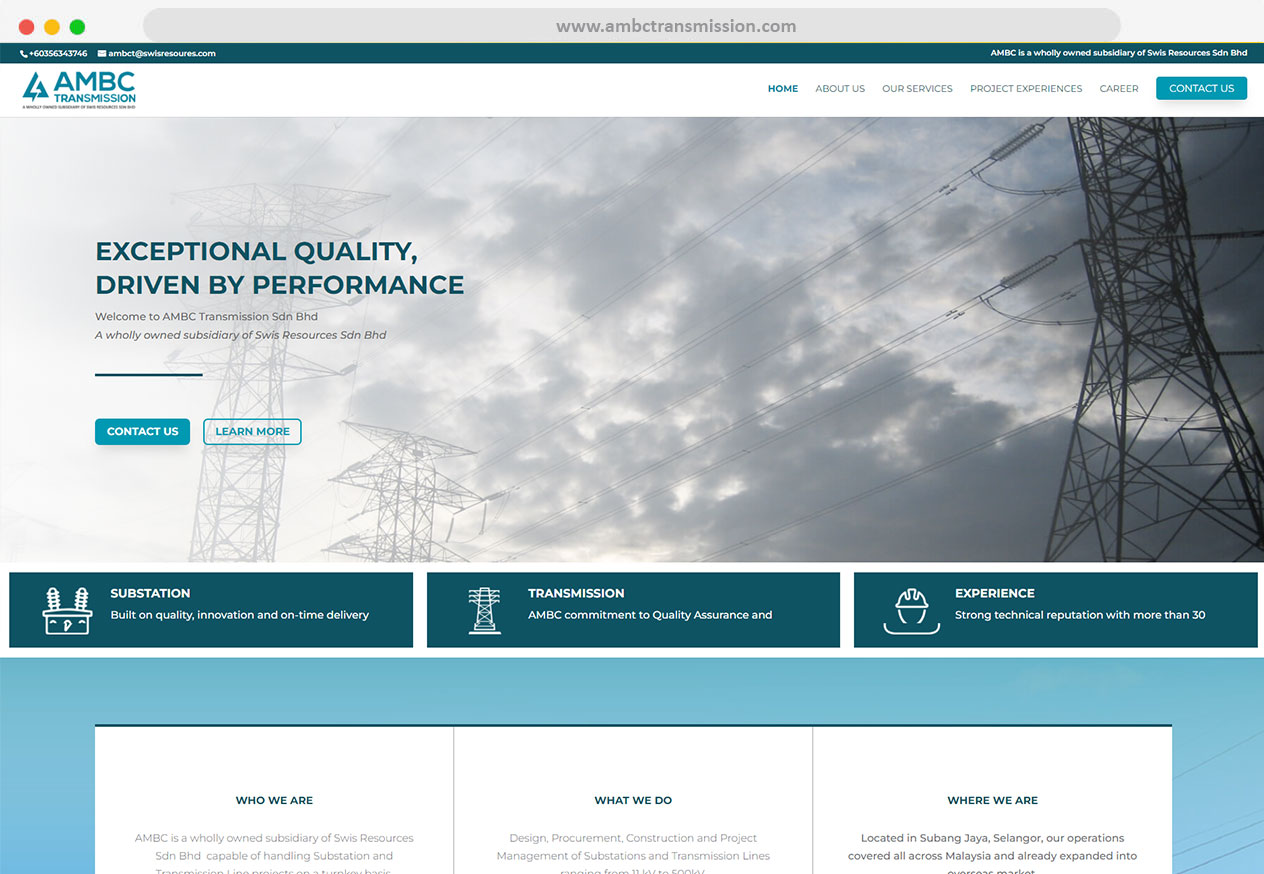This screenshot has height=874, width=1264.
Task: Click the Learn More button
Action: coord(252,431)
